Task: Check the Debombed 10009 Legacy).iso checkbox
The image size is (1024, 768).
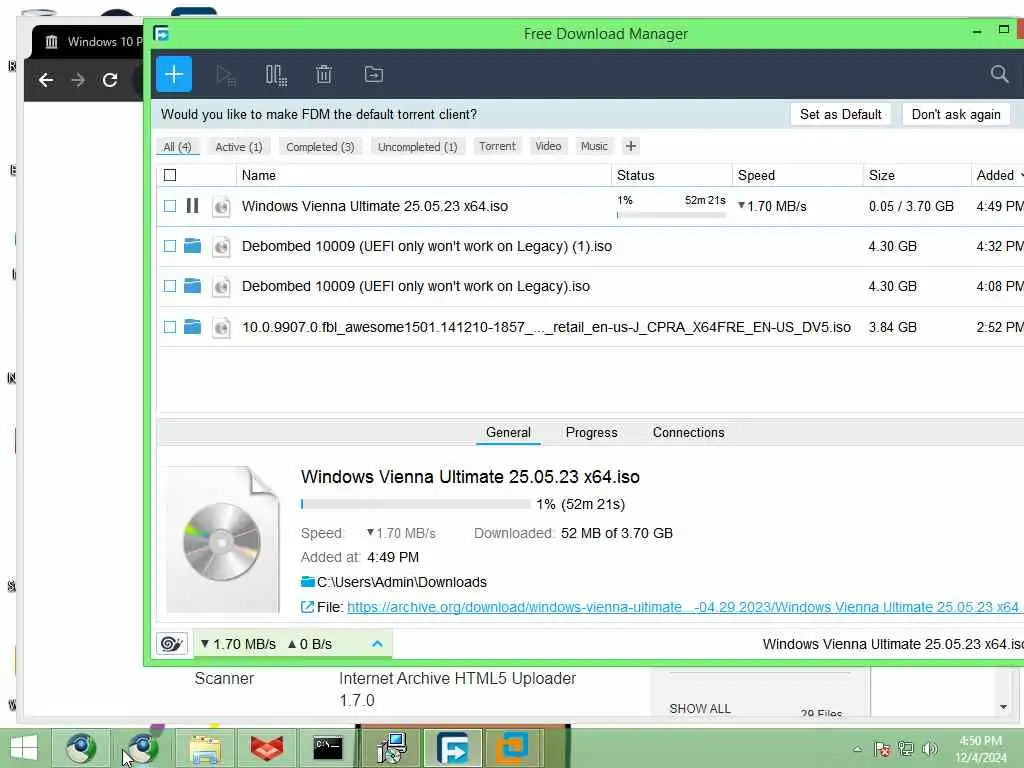Action: [170, 286]
